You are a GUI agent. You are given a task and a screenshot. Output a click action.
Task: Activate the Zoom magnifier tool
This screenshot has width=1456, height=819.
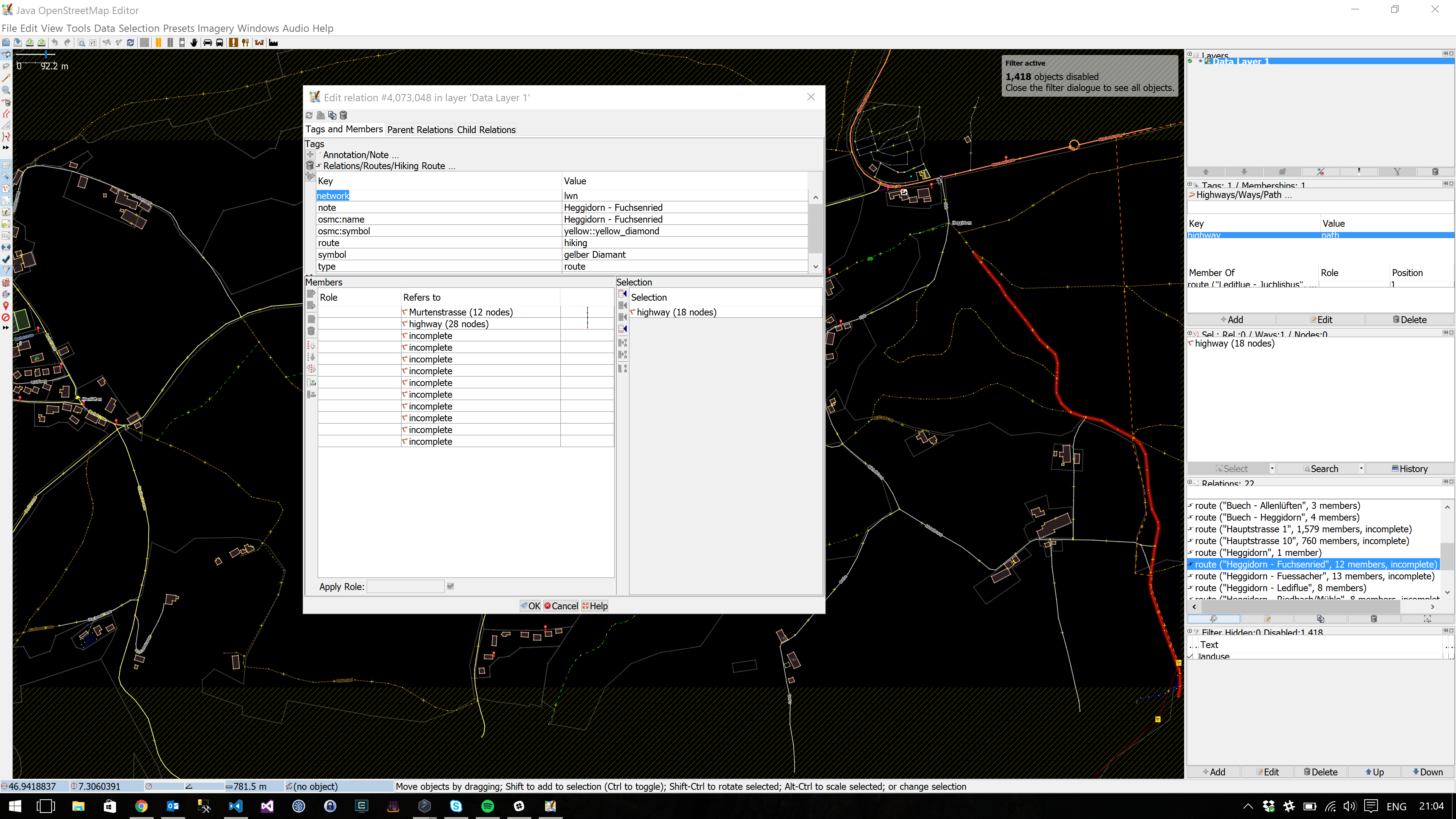pos(6,90)
